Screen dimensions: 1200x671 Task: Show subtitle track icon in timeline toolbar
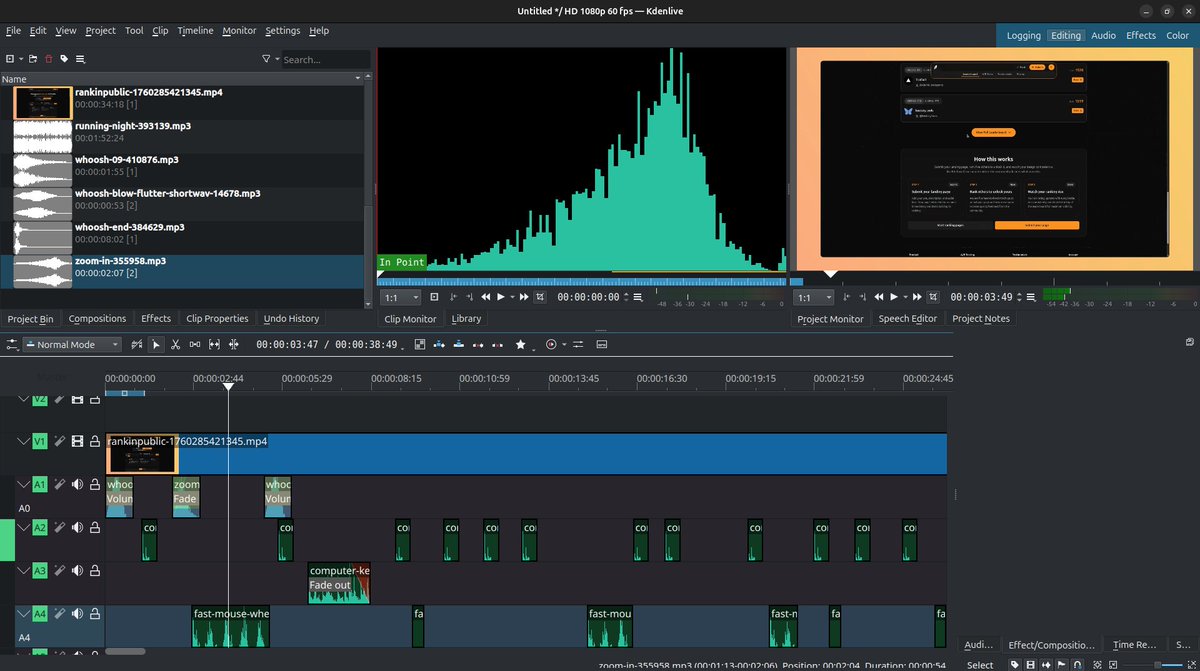click(601, 344)
